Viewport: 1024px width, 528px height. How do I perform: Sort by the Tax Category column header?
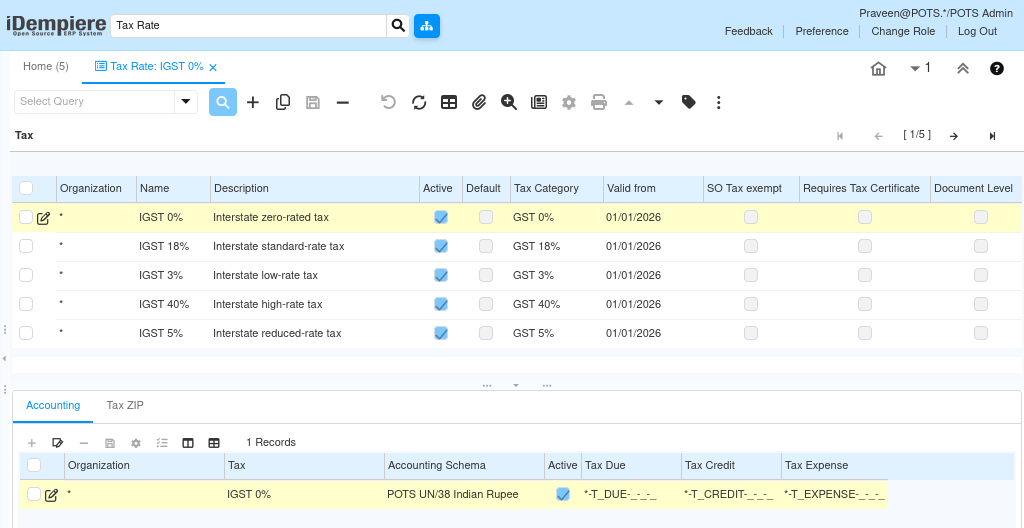[x=556, y=188]
